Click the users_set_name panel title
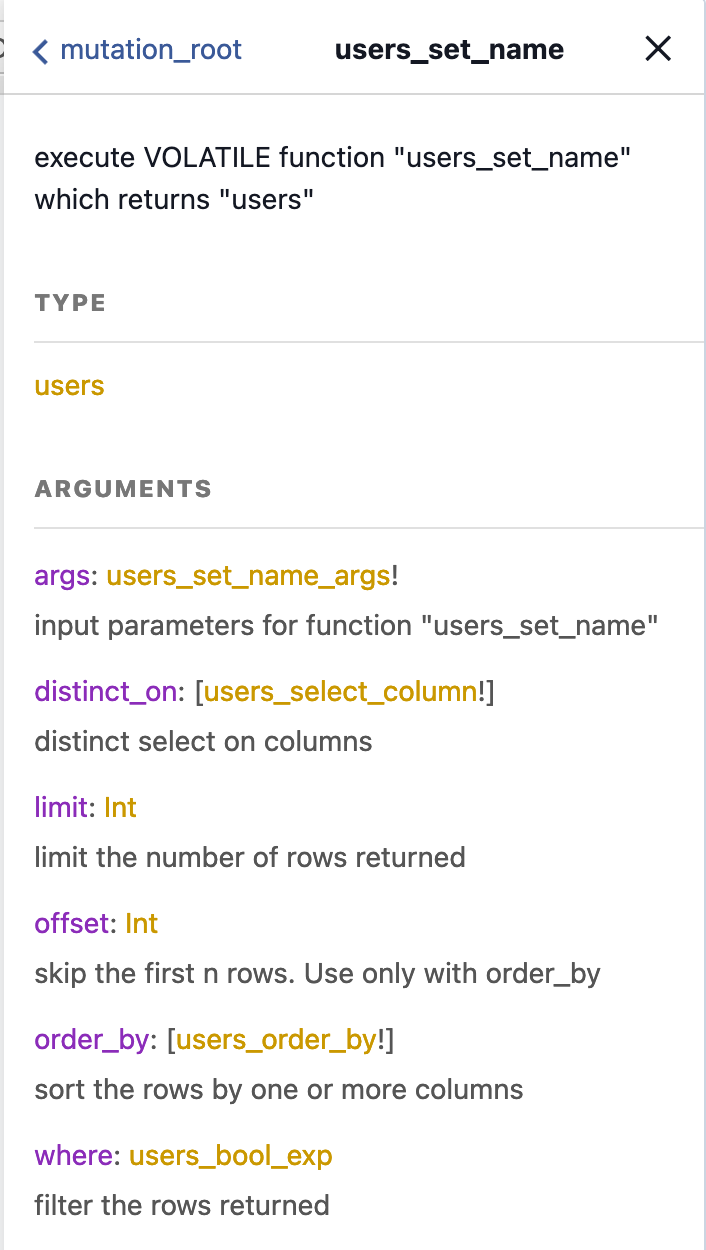 (x=450, y=48)
